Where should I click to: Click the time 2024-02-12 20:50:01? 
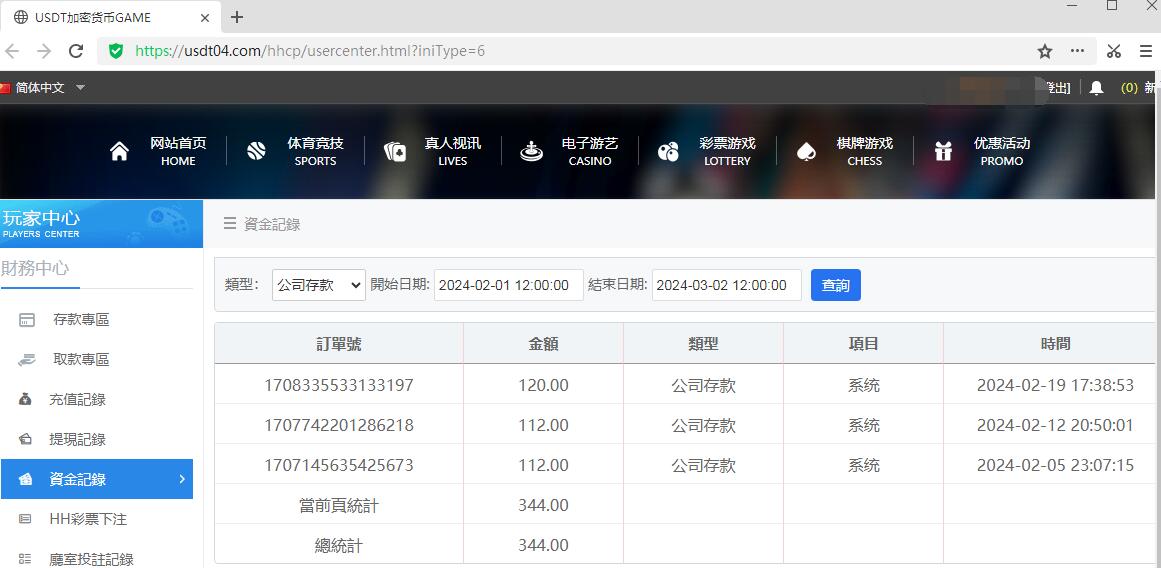[x=1055, y=425]
